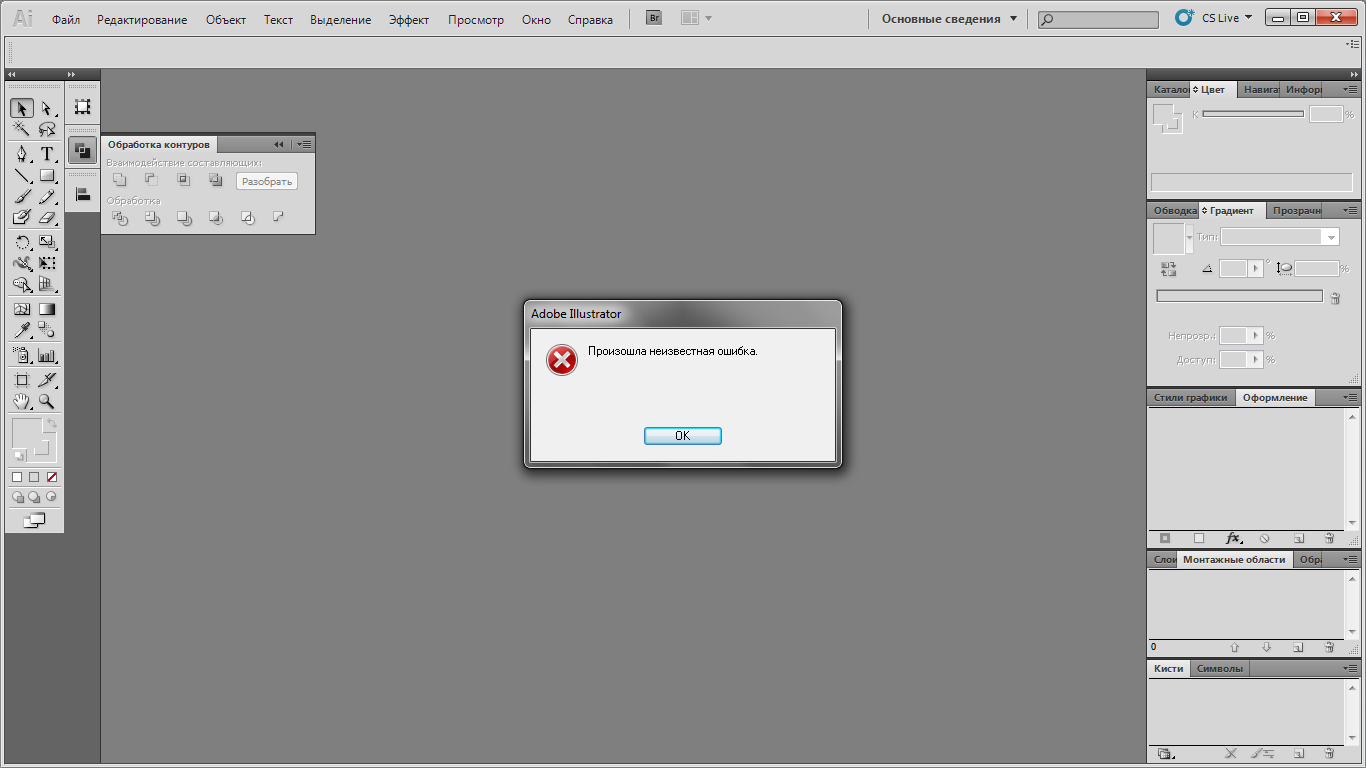This screenshot has width=1366, height=768.
Task: Enable Draw Normal mode in toolbox
Action: (x=18, y=497)
